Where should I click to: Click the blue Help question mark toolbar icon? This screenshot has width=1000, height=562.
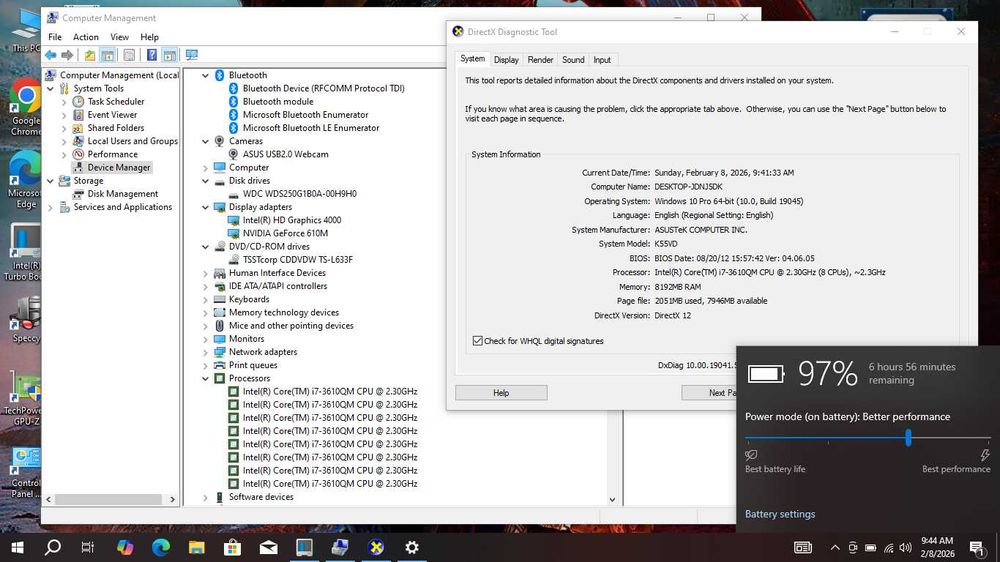[x=152, y=55]
